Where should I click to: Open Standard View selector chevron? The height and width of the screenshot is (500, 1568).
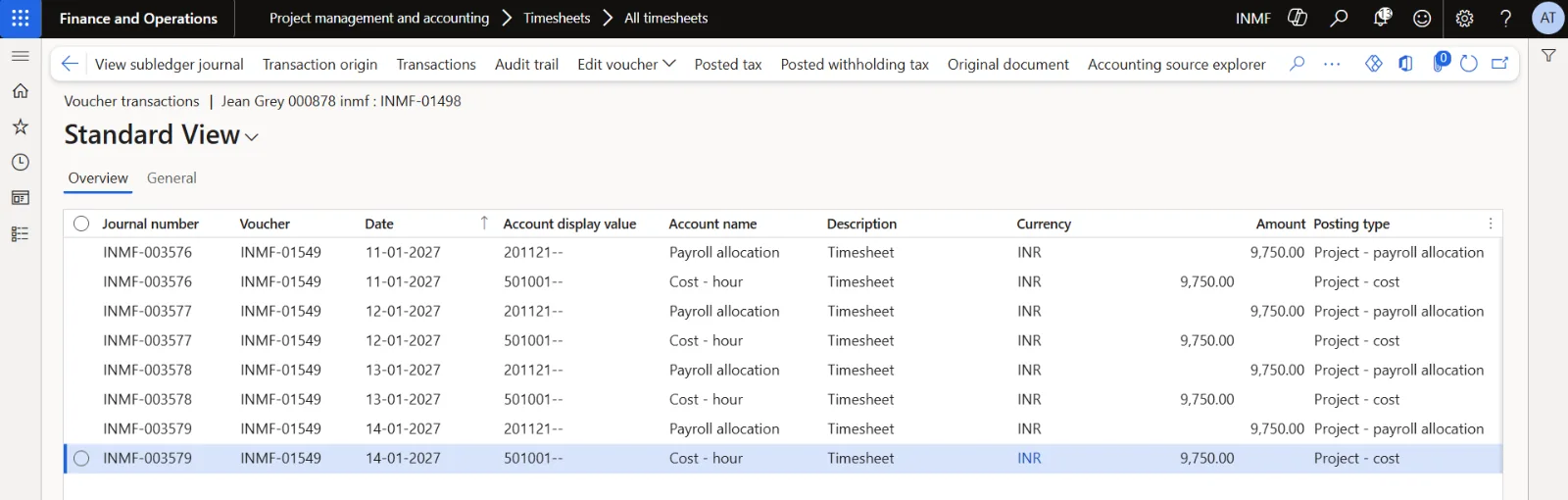click(252, 137)
